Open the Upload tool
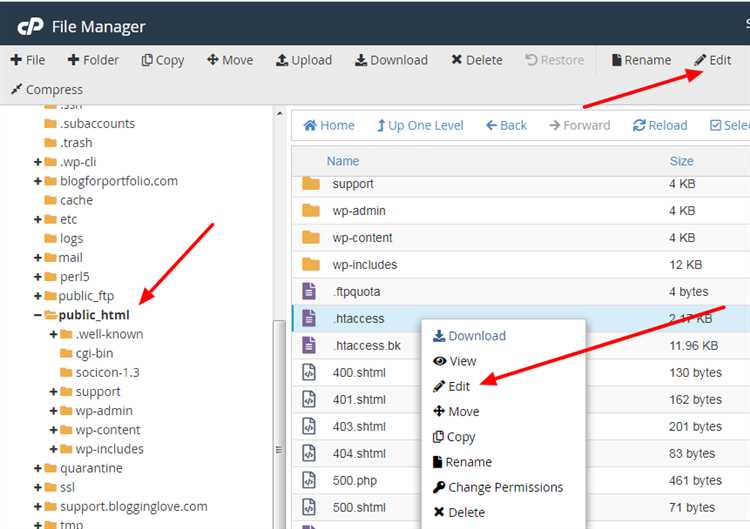 point(304,60)
